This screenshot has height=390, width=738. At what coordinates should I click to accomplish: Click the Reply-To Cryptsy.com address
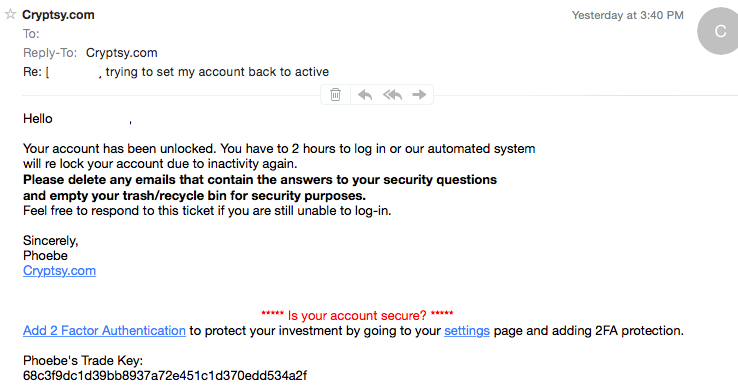pyautogui.click(x=121, y=53)
